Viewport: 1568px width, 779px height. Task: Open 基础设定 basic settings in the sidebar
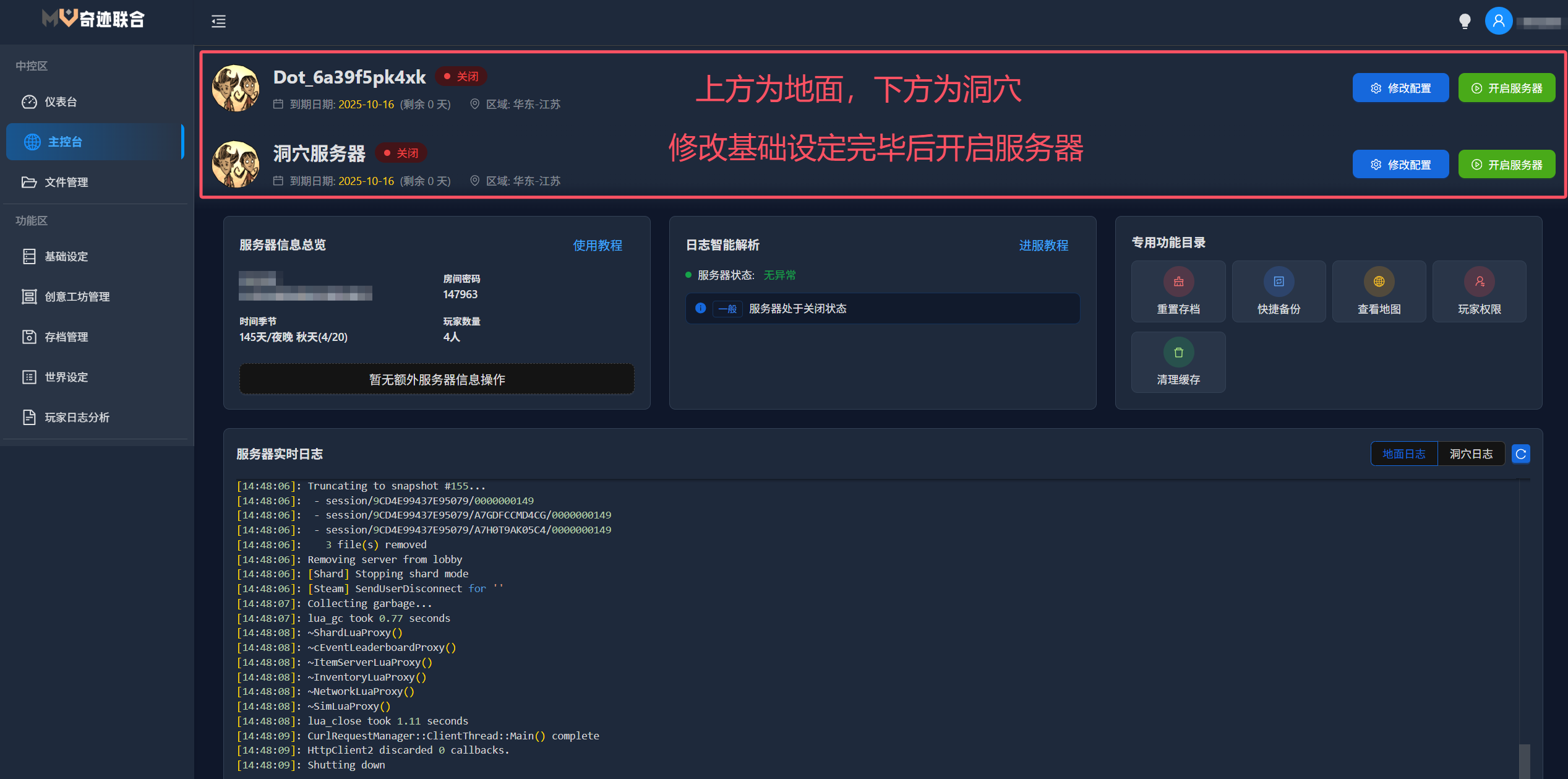[66, 257]
